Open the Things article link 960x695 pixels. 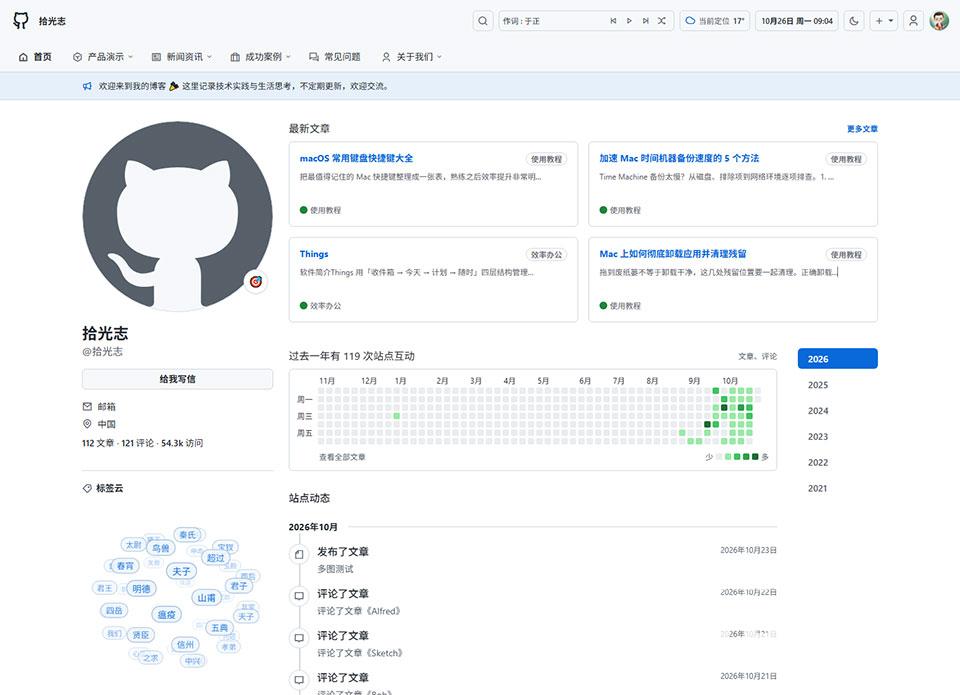(314, 254)
